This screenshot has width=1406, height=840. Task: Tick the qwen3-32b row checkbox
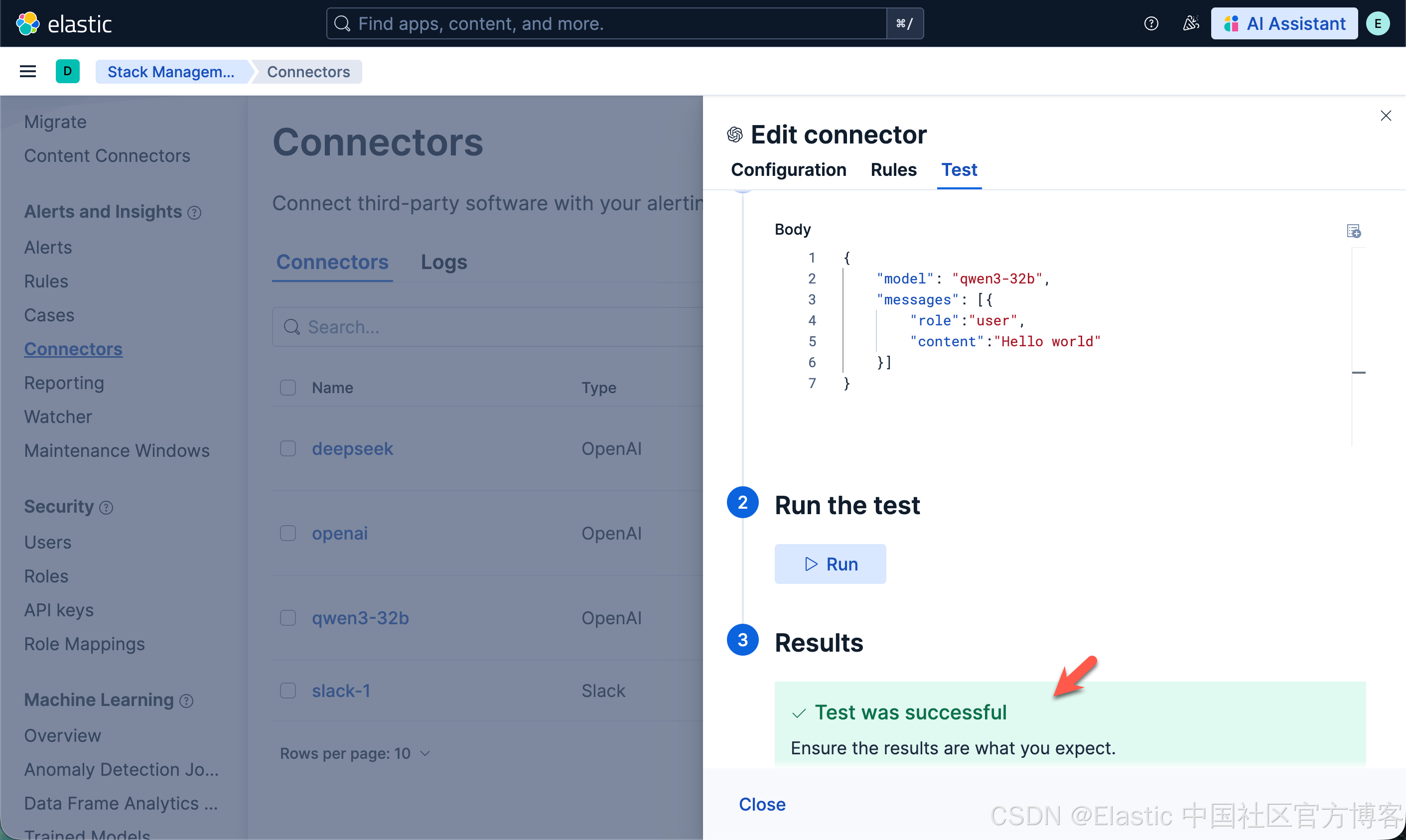[x=288, y=618]
